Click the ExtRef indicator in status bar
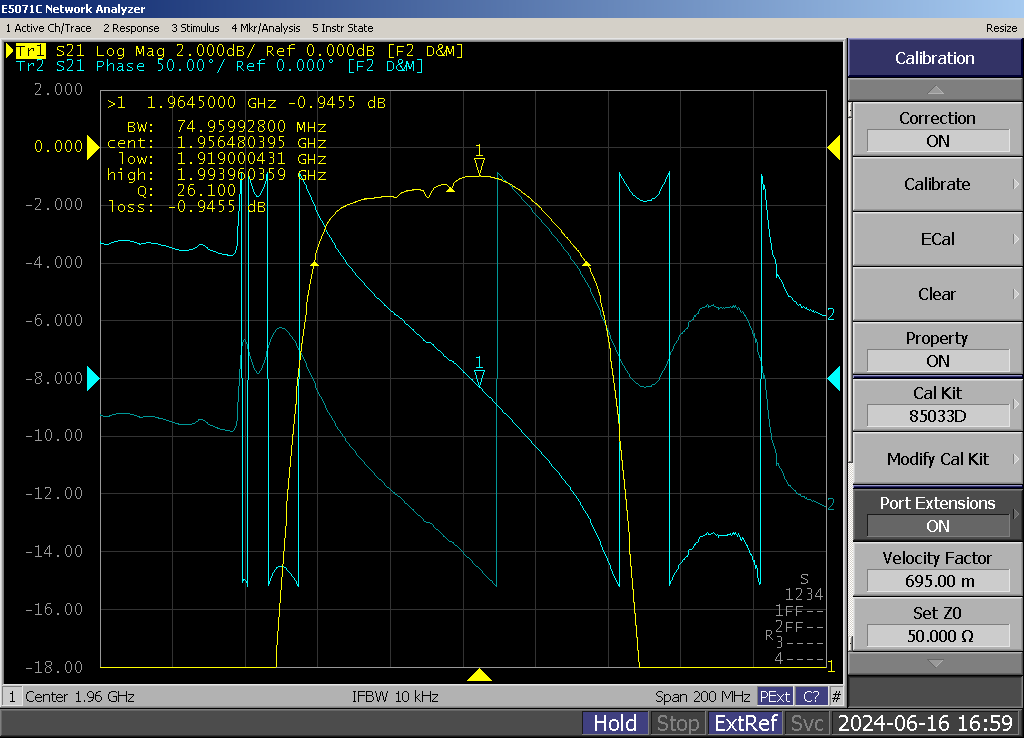The image size is (1024, 738). point(744,723)
